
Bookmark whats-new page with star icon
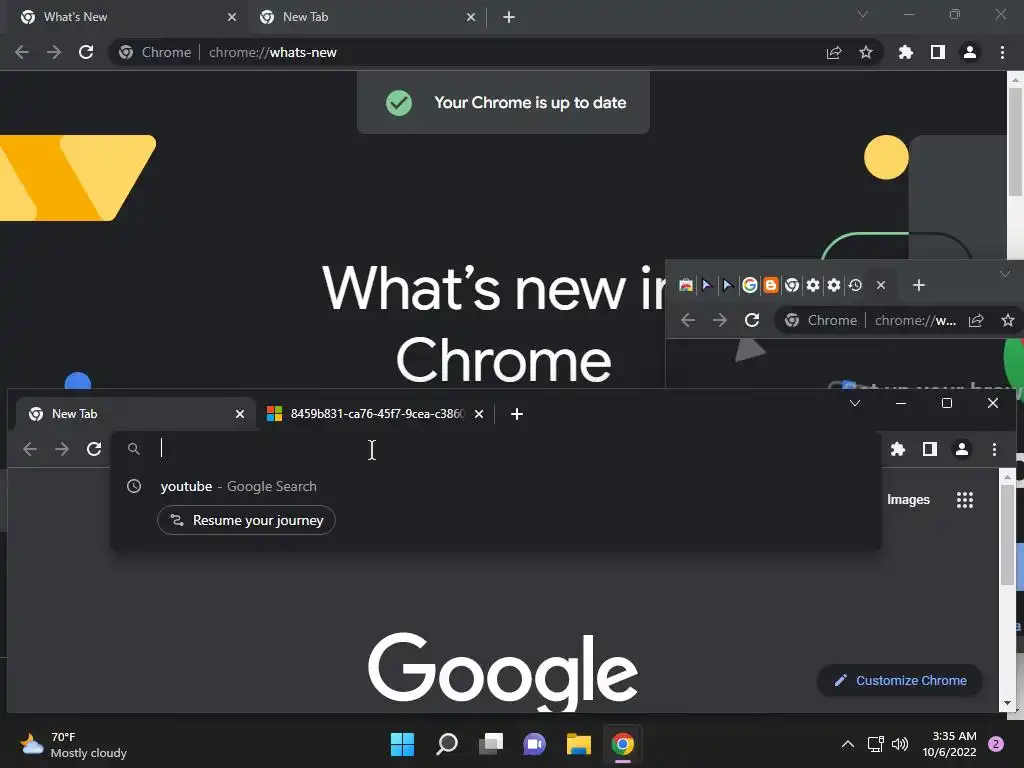pos(866,52)
